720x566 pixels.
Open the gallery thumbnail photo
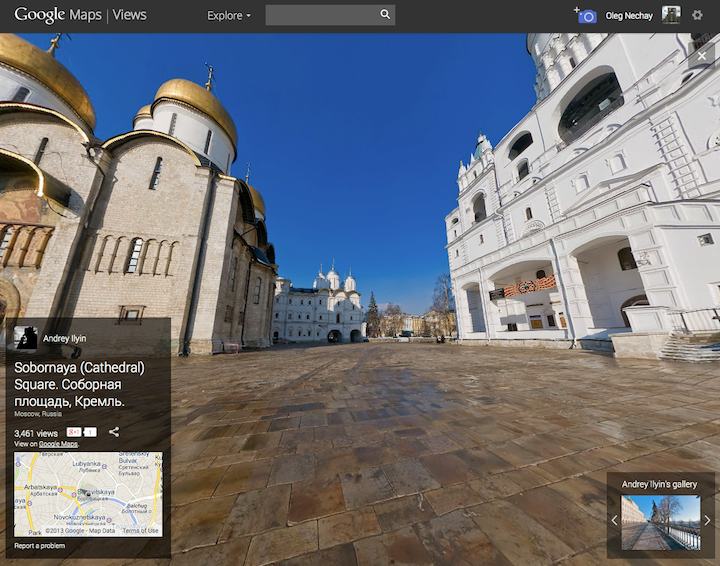tap(660, 522)
